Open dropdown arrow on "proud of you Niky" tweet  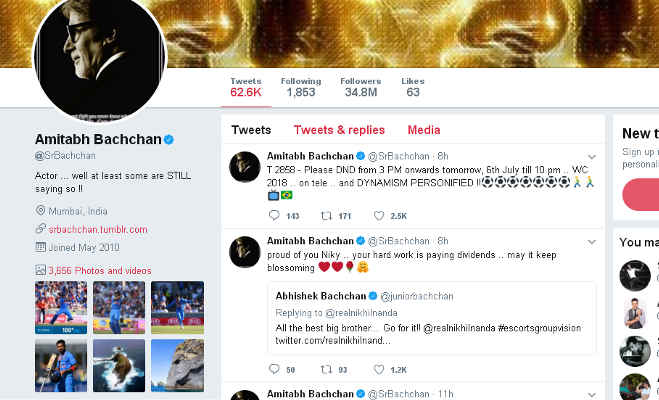[592, 241]
